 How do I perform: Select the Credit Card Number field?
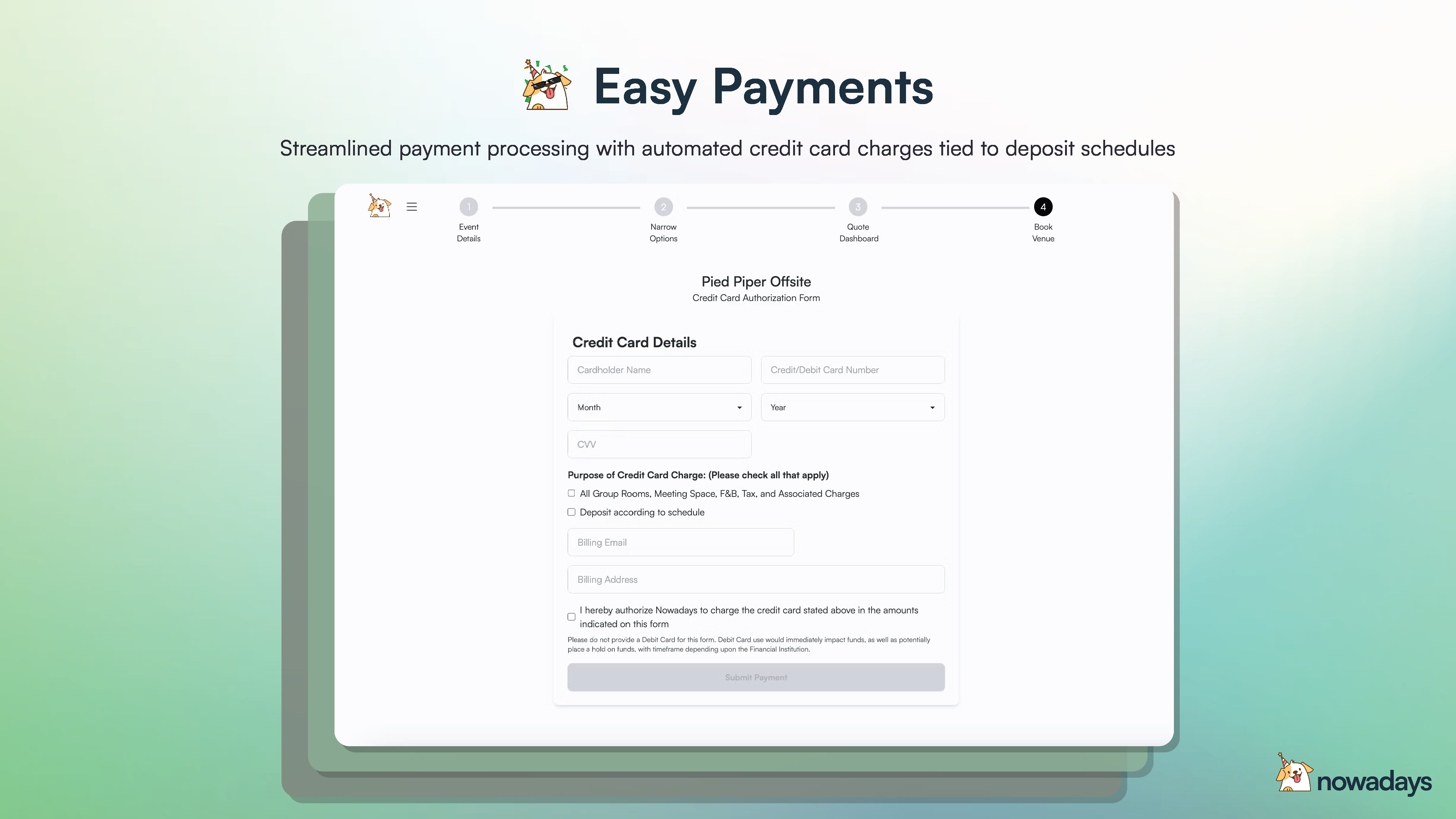(852, 370)
